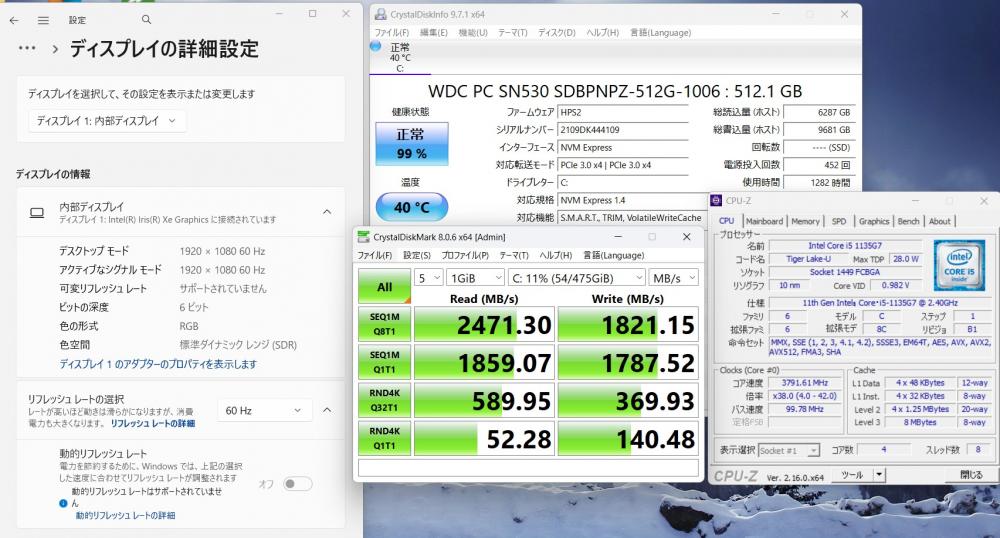Click the serial number field 2109DK444109

click(622, 129)
